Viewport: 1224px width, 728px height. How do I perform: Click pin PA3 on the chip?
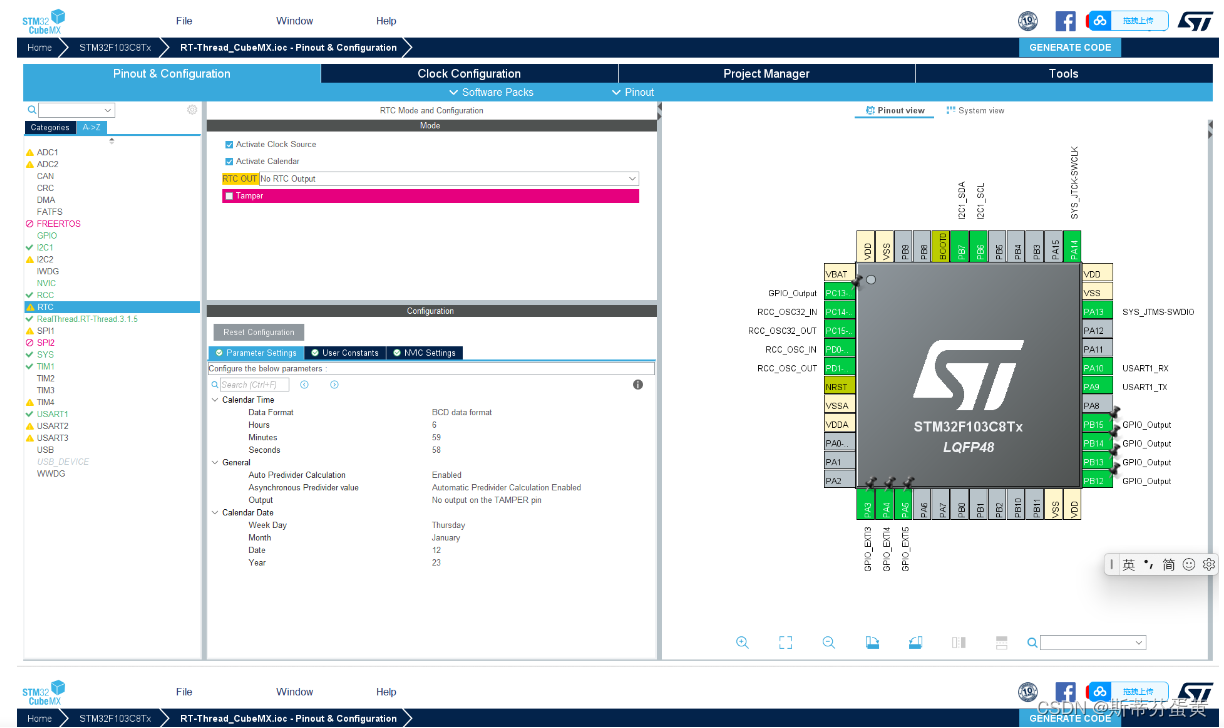click(867, 505)
